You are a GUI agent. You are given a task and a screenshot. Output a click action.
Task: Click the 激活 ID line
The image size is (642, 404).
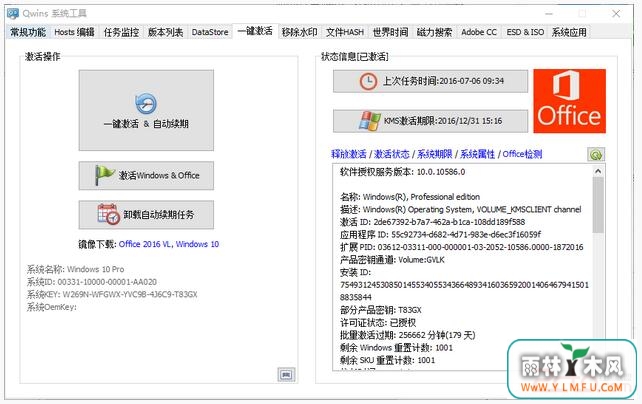(432, 222)
